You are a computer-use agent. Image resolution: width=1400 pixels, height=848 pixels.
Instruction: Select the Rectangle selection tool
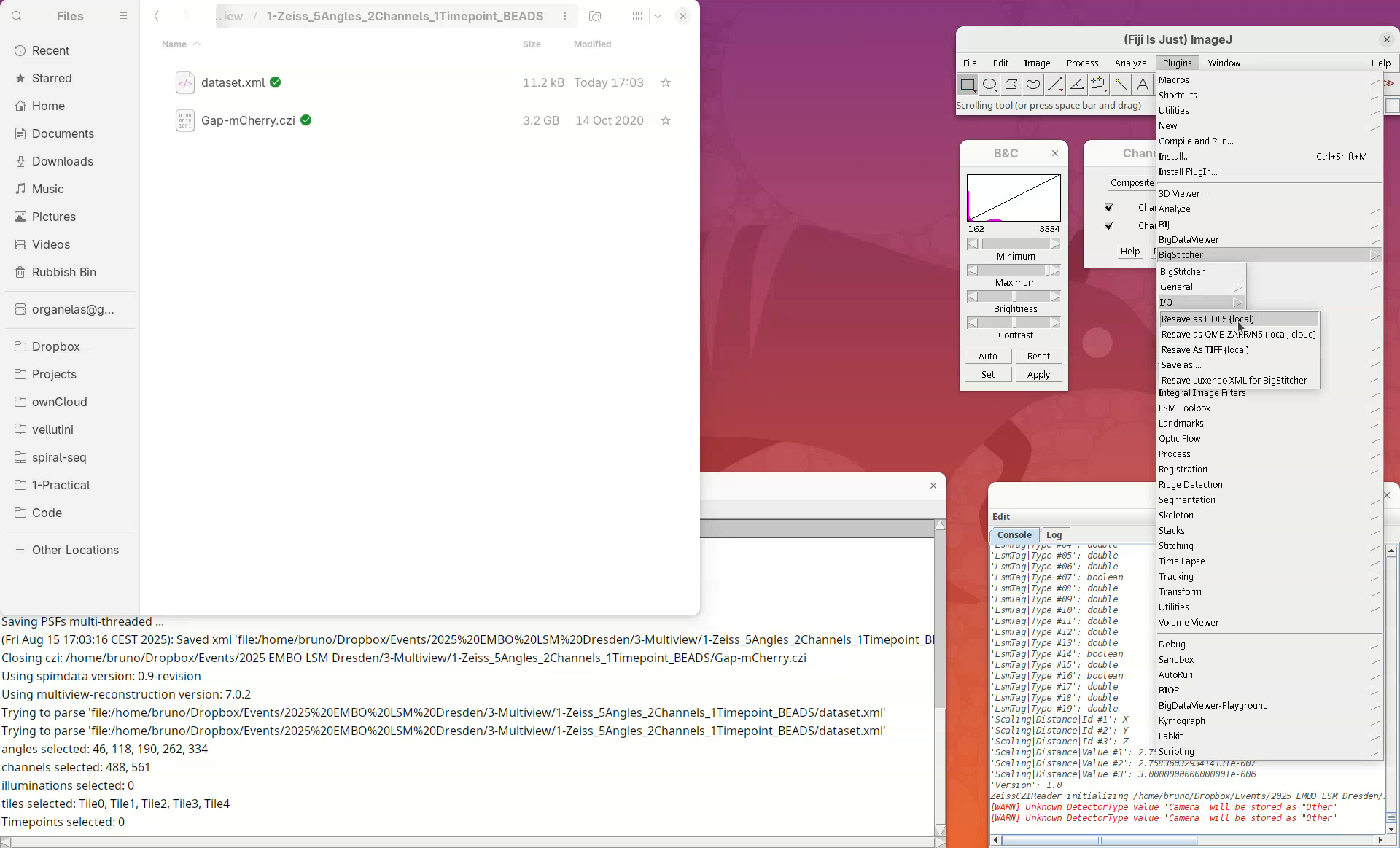pyautogui.click(x=968, y=85)
